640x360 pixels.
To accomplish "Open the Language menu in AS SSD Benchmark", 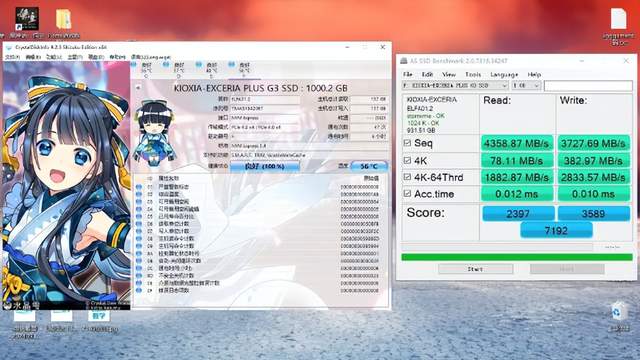I will 504,74.
